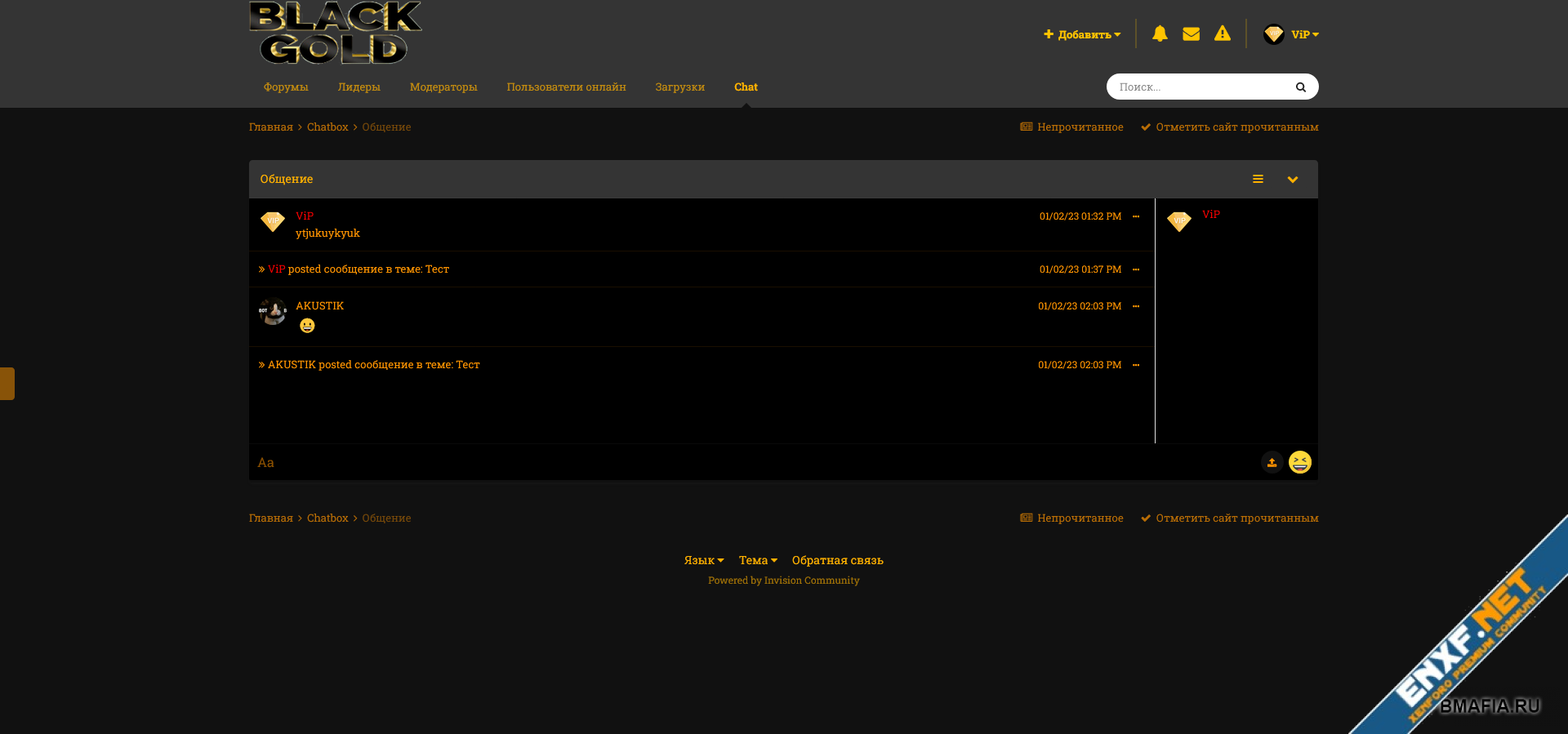Open options for the ytjukuykyuk message
This screenshot has height=734, width=1568.
[x=1136, y=216]
